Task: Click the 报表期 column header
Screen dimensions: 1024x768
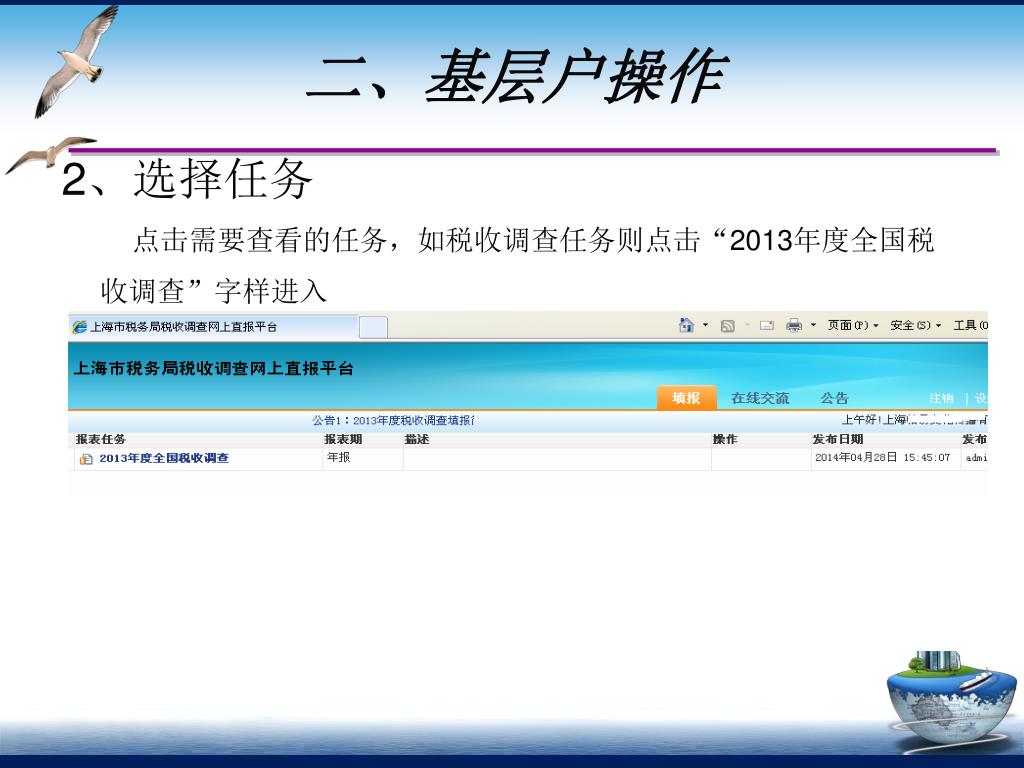Action: coord(343,439)
